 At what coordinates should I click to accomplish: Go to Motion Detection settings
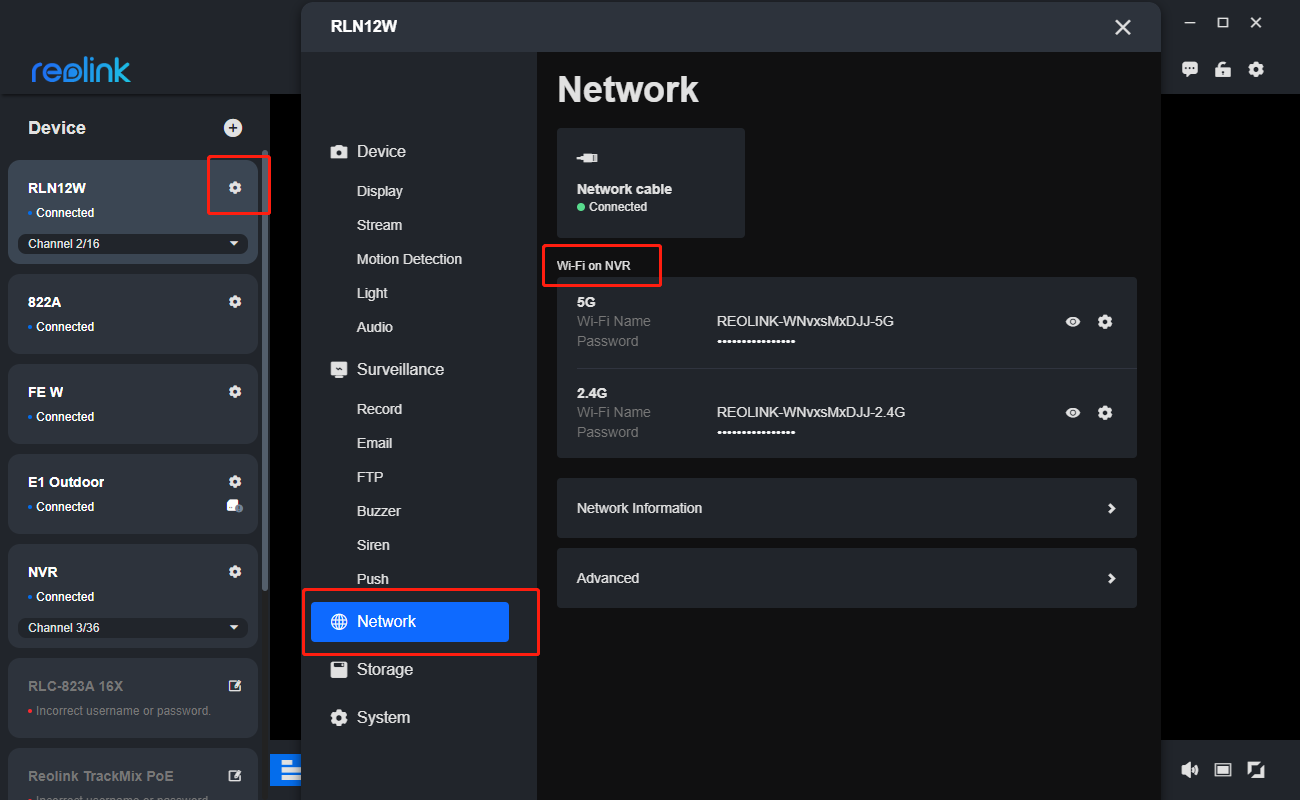409,259
